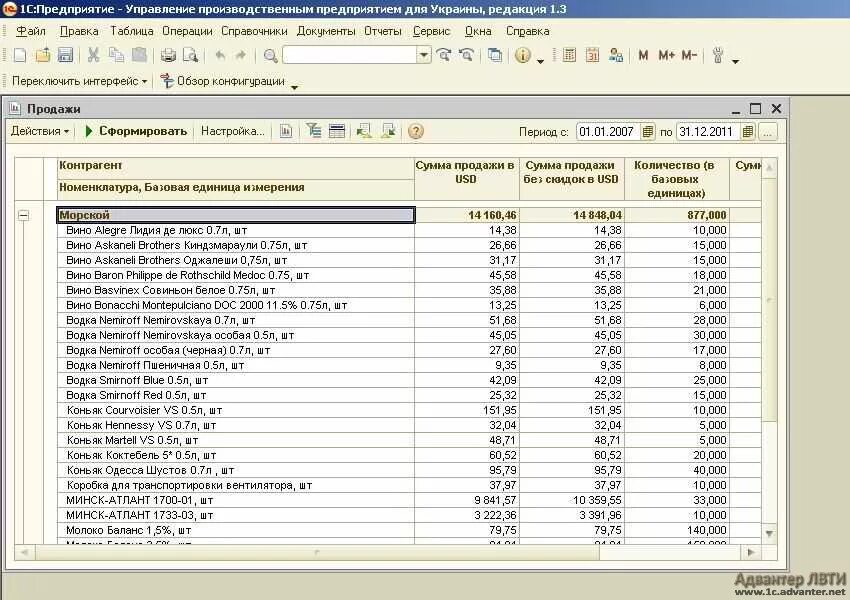Screen dimensions: 850x600
Task: Open the Документы menu
Action: coord(326,31)
